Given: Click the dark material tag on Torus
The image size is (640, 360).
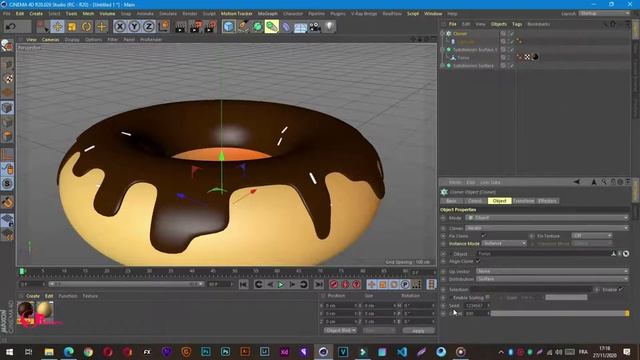Looking at the screenshot, I should [x=536, y=57].
